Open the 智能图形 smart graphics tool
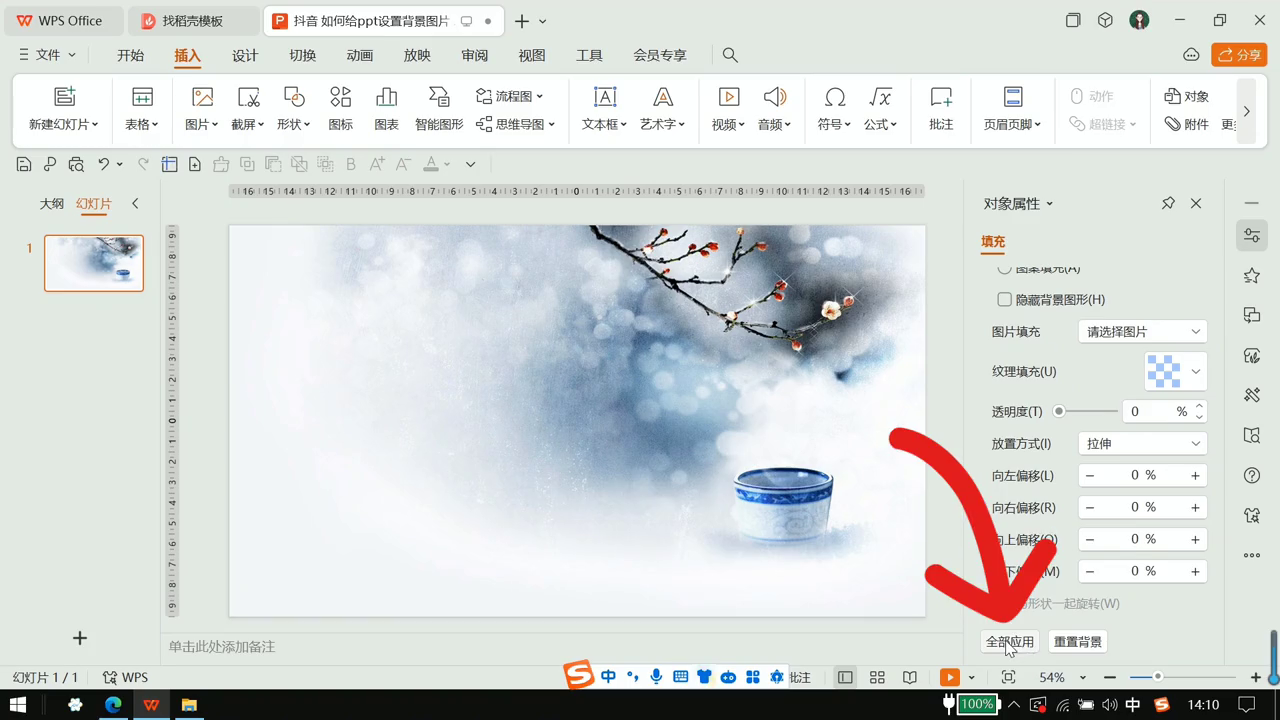Image resolution: width=1280 pixels, height=720 pixels. tap(438, 108)
